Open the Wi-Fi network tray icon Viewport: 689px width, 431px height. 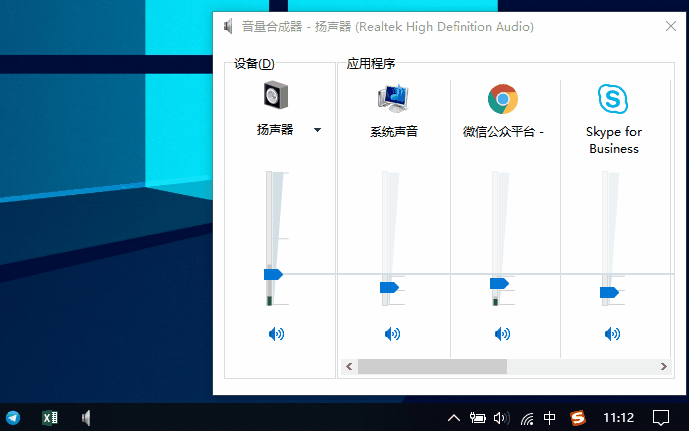click(x=526, y=418)
